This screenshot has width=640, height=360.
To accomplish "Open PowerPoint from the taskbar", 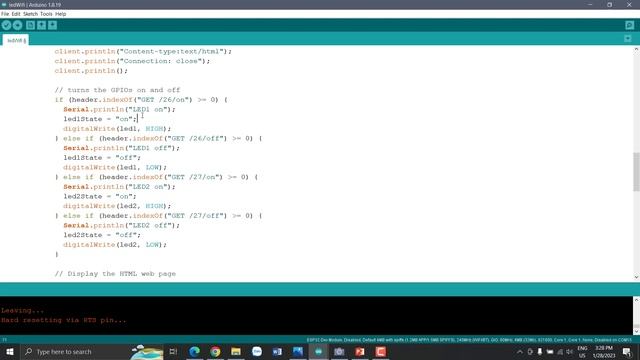I will (x=360, y=351).
